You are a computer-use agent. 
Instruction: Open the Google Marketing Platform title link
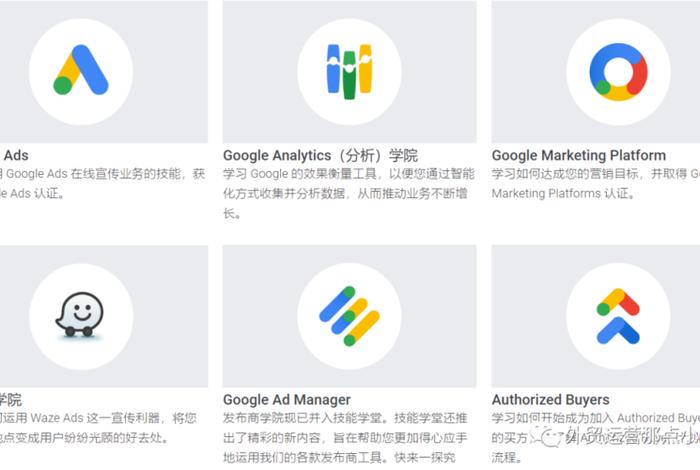tap(579, 155)
